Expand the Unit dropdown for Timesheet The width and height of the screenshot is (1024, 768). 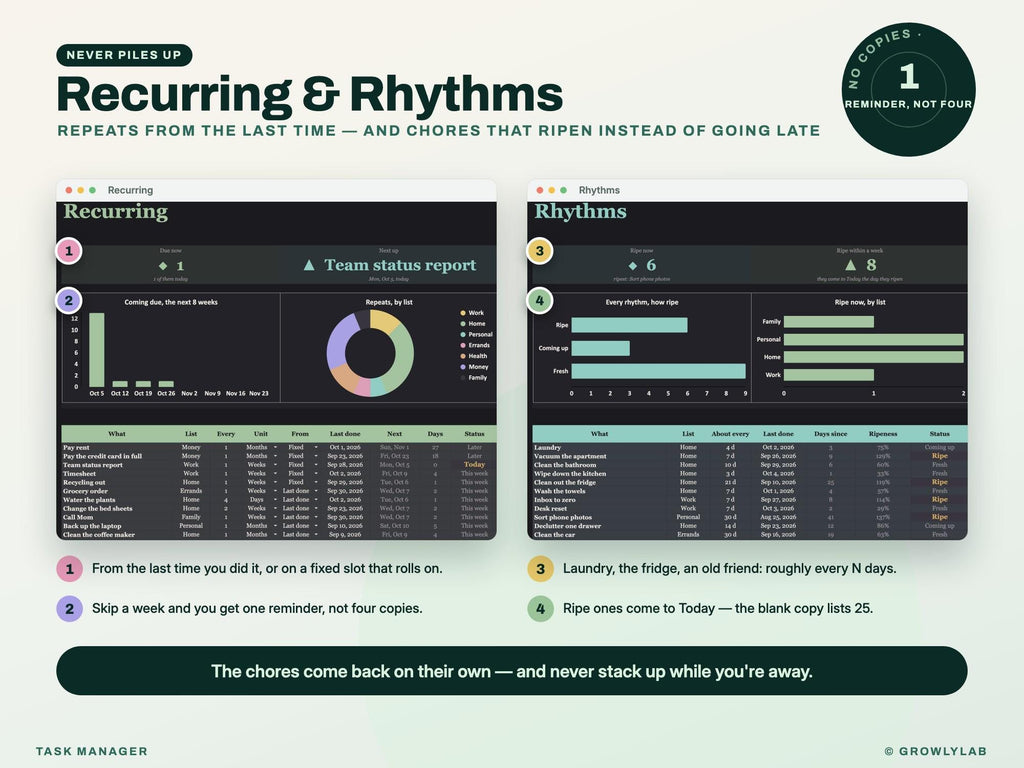[275, 473]
